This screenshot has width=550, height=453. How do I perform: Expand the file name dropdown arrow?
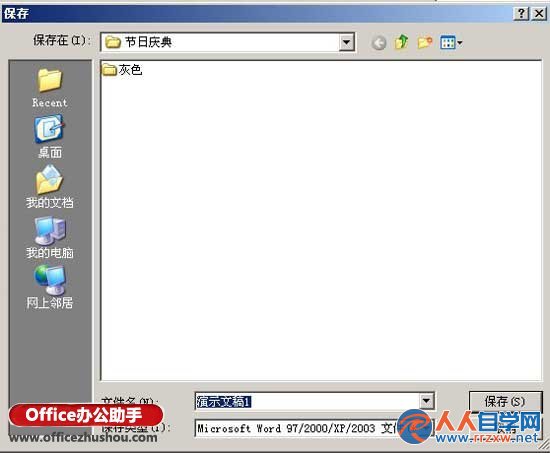[427, 401]
